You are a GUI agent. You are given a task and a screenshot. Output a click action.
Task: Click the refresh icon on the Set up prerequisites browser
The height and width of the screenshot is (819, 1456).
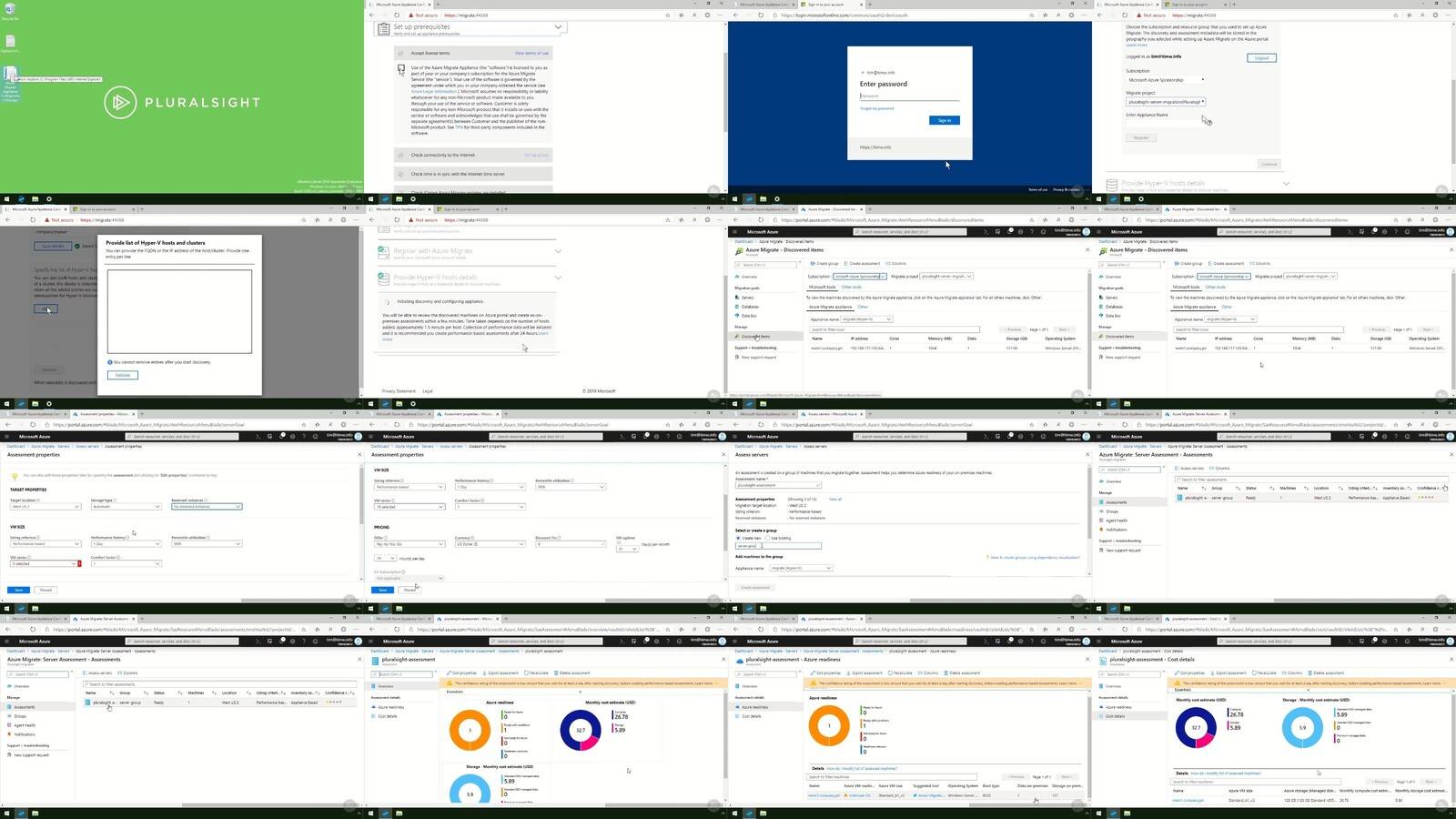[x=397, y=15]
